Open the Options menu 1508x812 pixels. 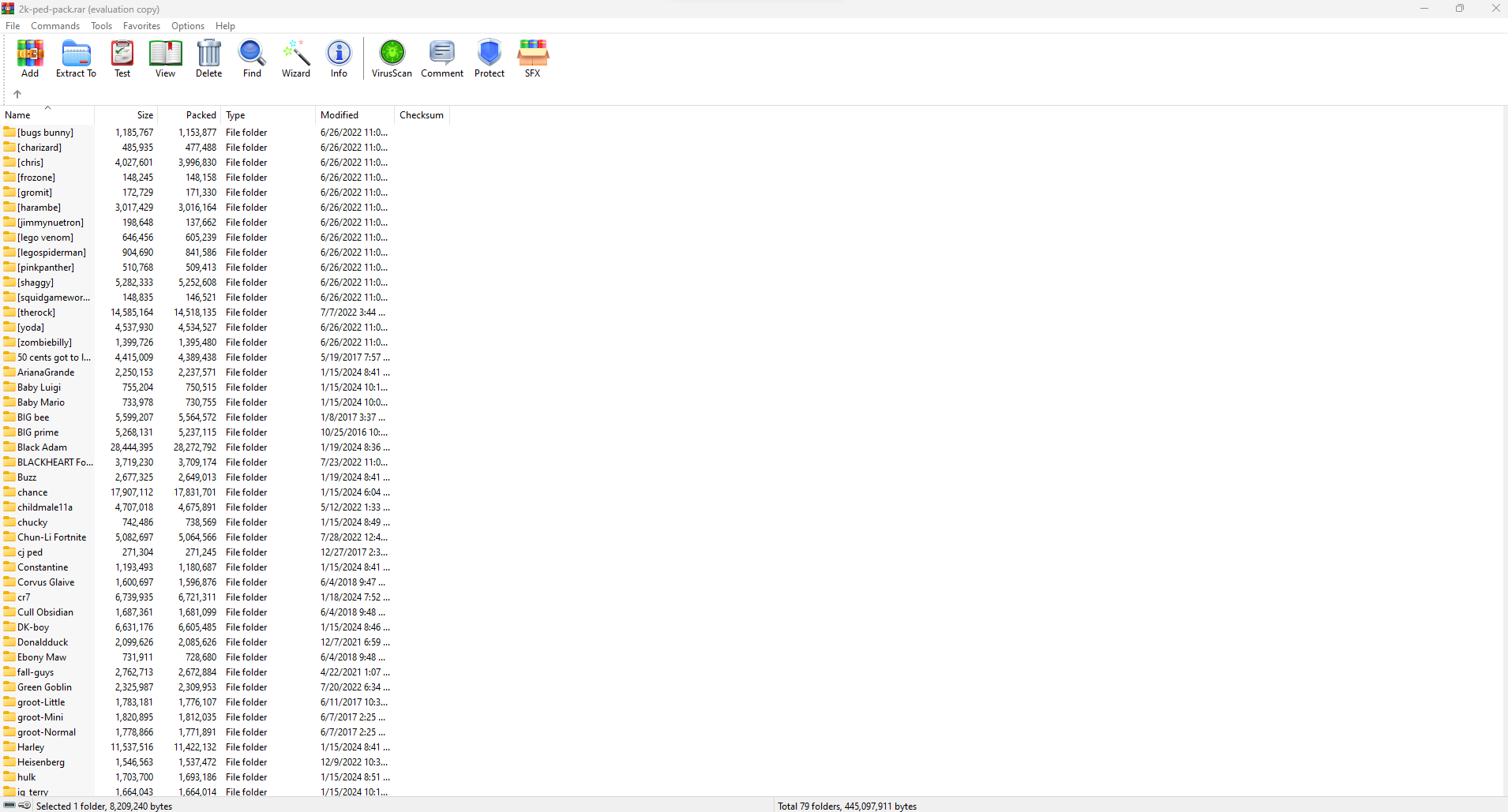pyautogui.click(x=188, y=26)
